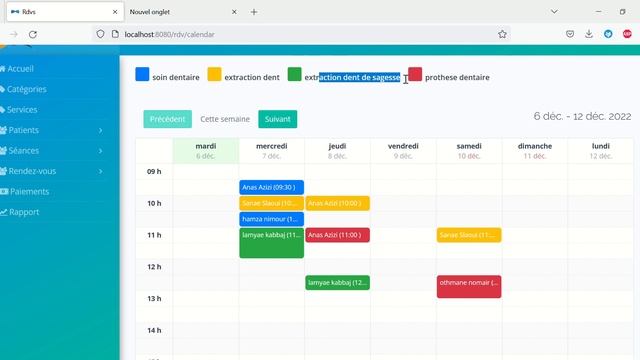640x360 pixels.
Task: Click the green extraction dent de sagesse swatch
Action: tap(294, 74)
